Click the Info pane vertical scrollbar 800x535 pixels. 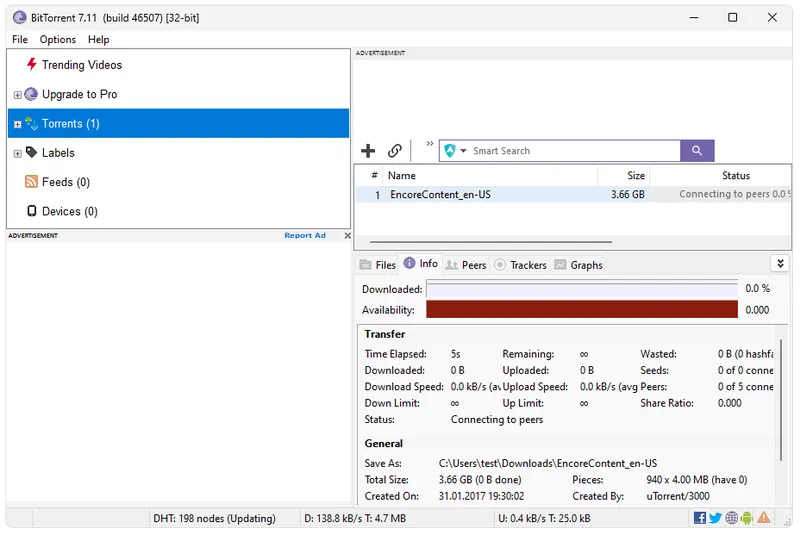point(781,400)
